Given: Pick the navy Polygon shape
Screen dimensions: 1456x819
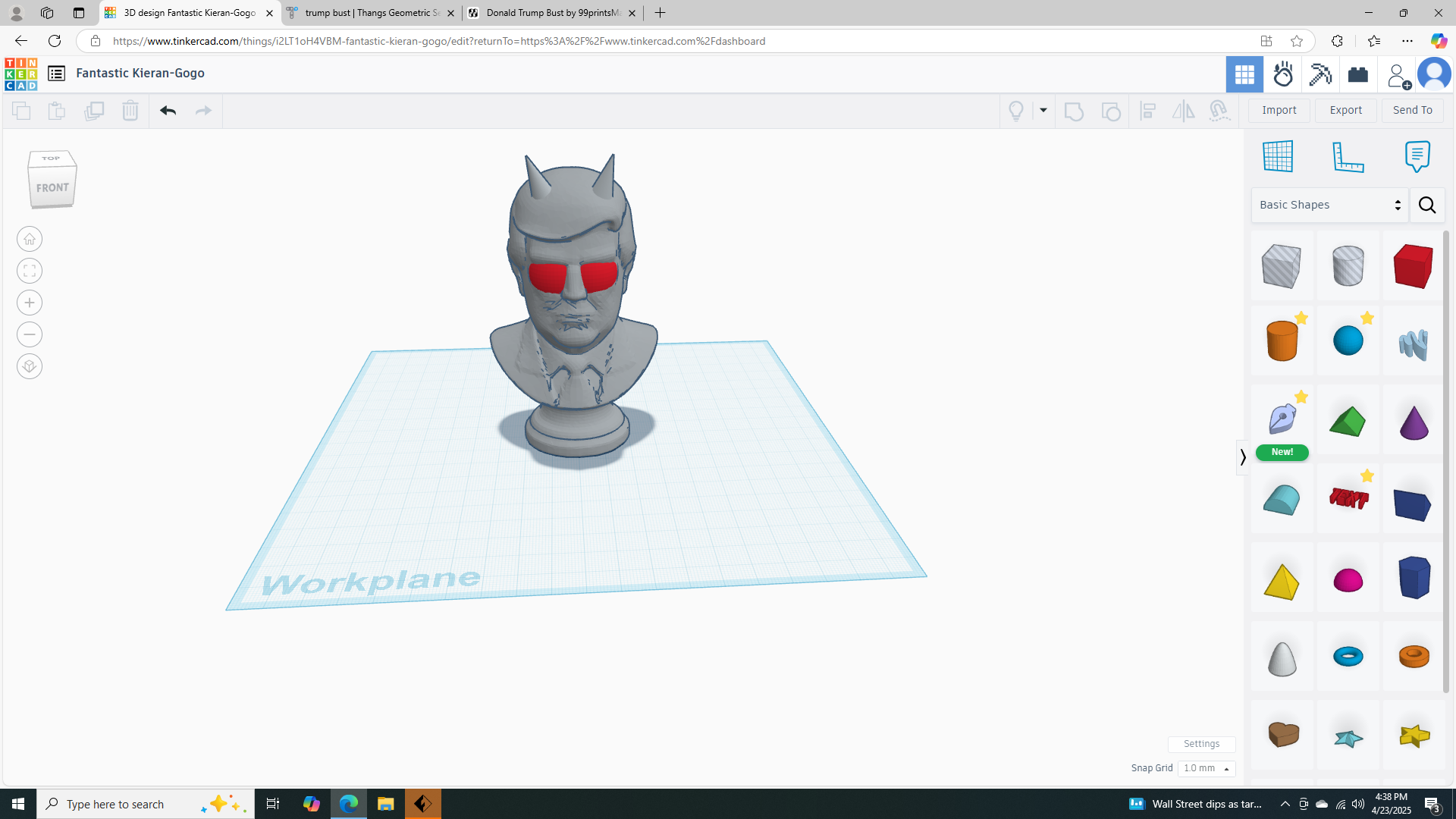Looking at the screenshot, I should (x=1413, y=577).
